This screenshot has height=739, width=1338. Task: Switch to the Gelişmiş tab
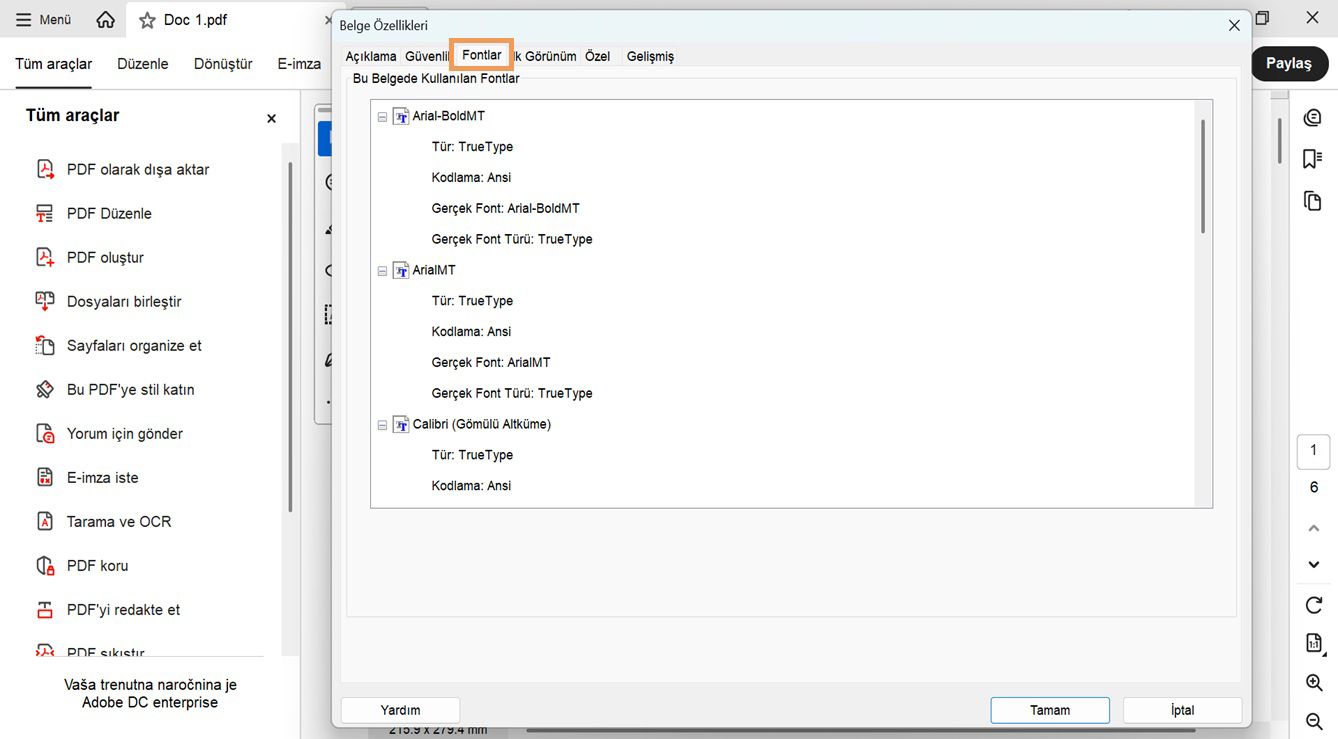pyautogui.click(x=650, y=56)
